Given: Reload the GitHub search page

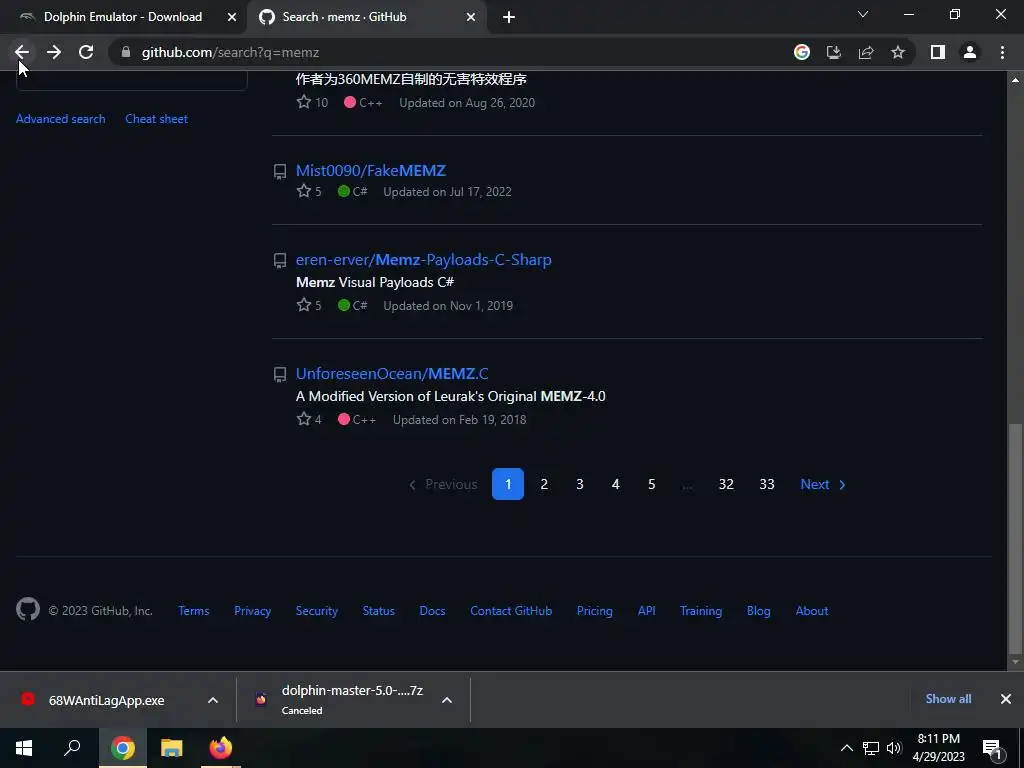Looking at the screenshot, I should 86,52.
